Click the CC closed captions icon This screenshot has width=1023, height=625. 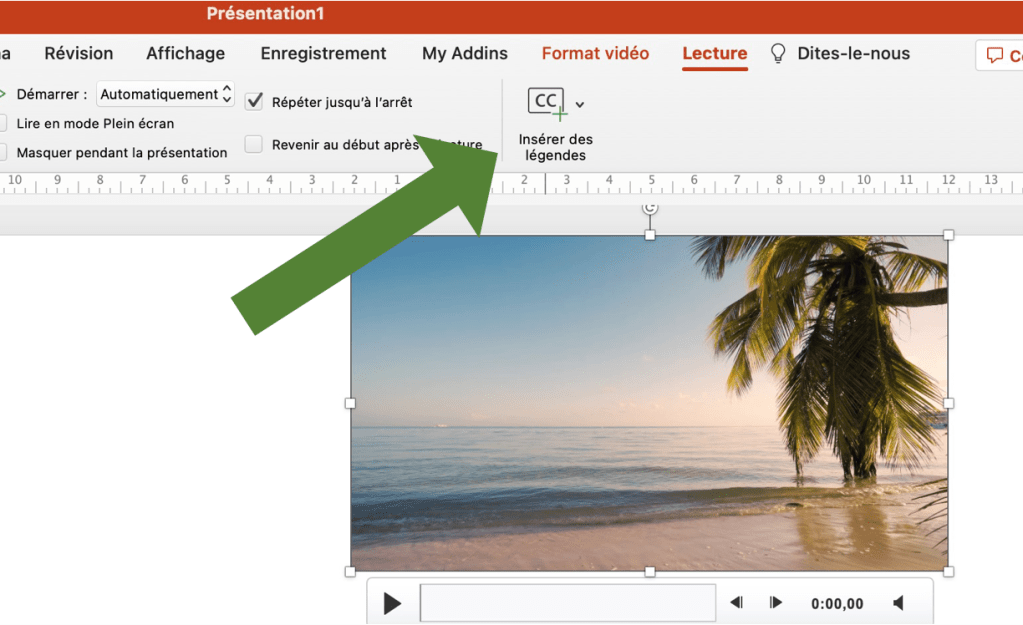pyautogui.click(x=547, y=102)
